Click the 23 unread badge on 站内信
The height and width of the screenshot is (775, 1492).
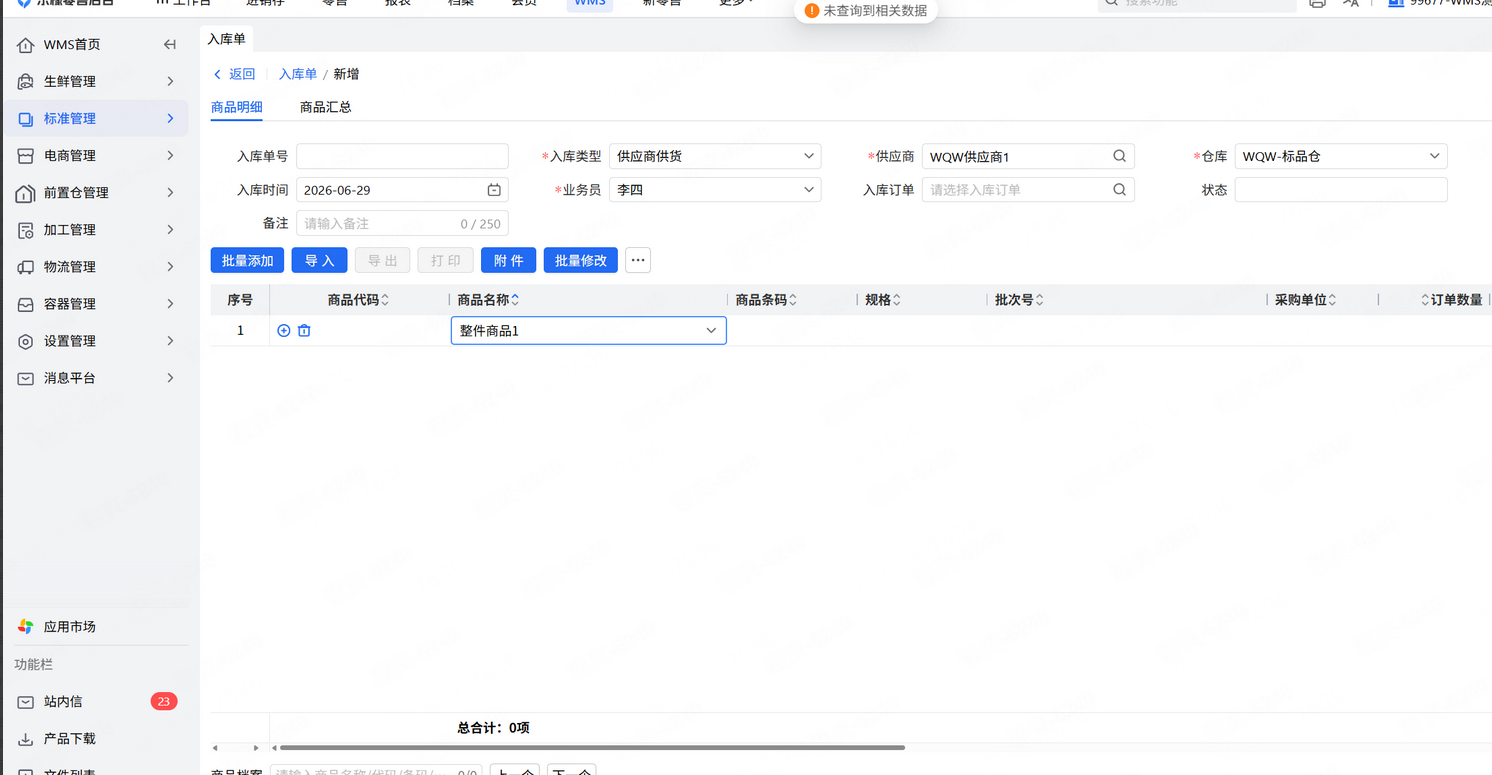coord(164,702)
